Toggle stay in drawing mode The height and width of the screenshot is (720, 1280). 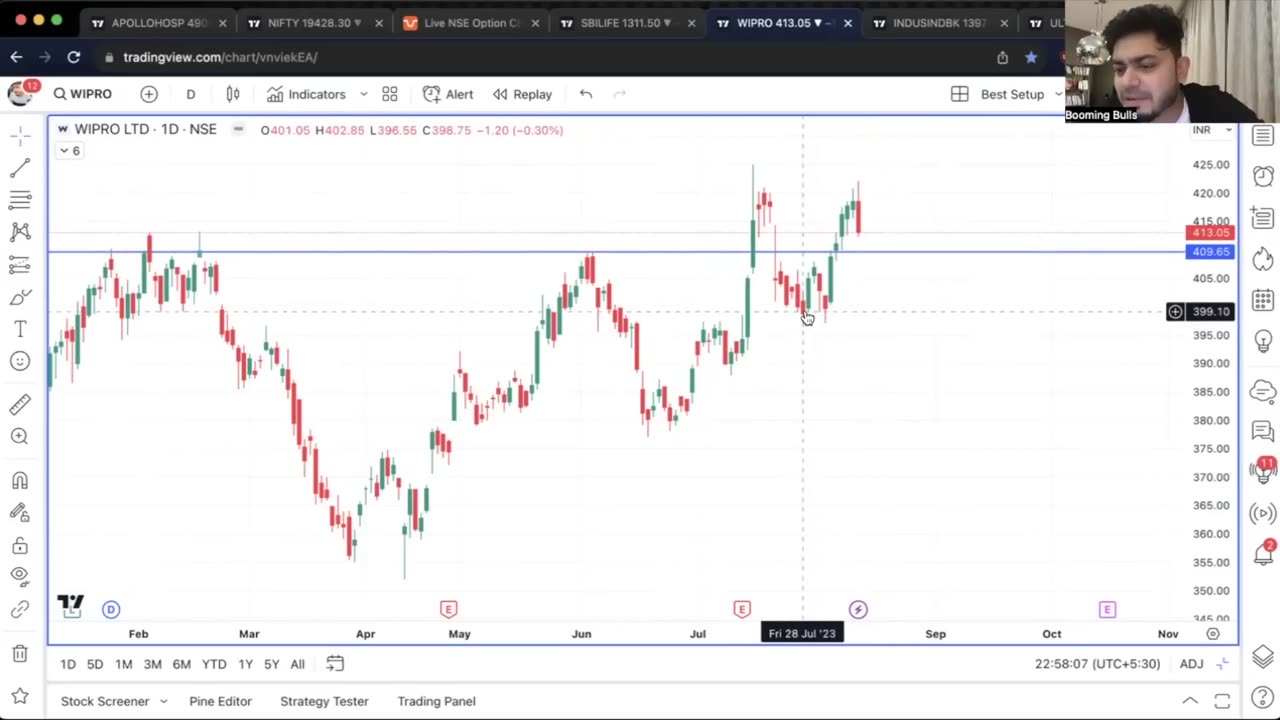20,513
